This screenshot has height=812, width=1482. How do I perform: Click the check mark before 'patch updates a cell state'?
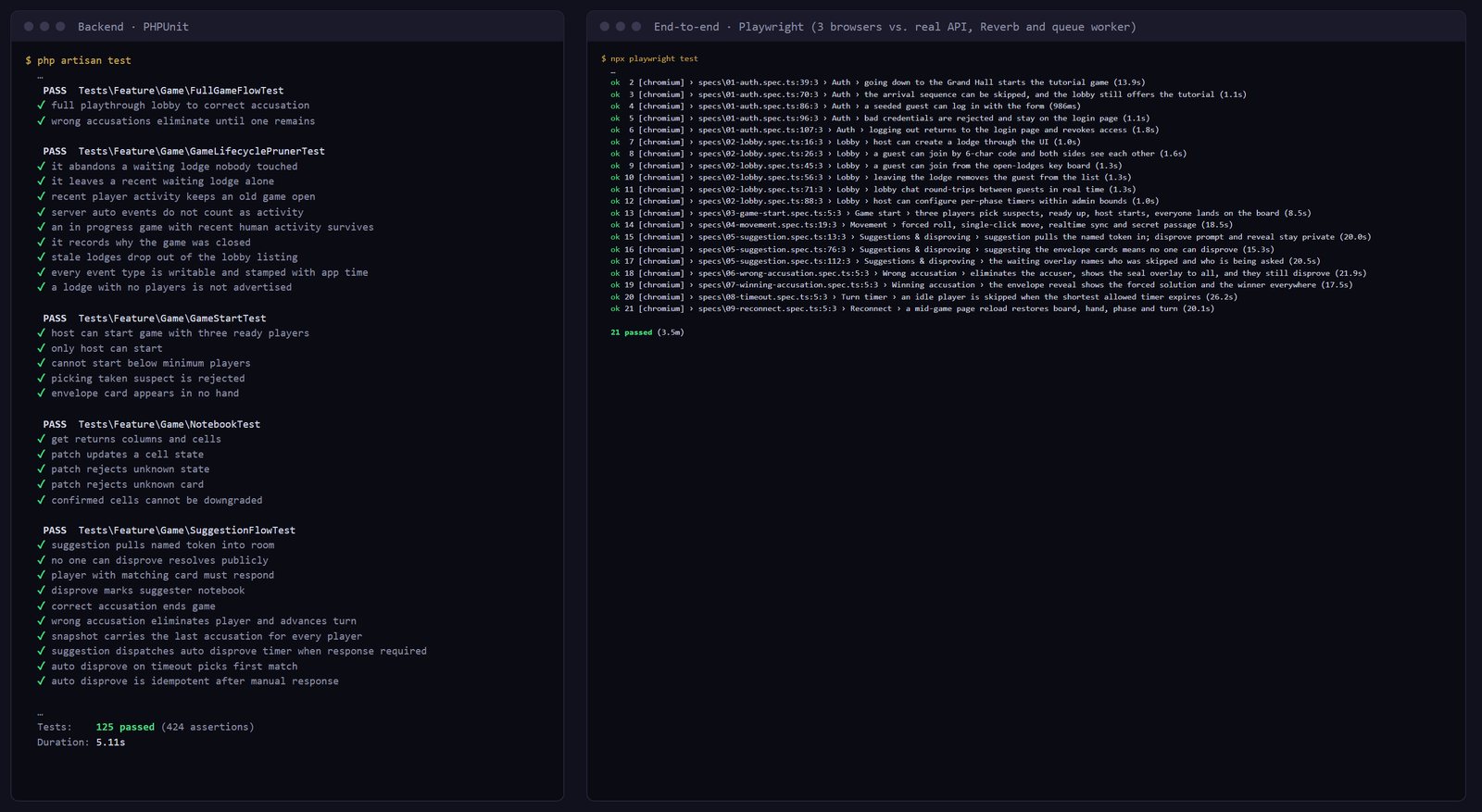[x=42, y=455]
